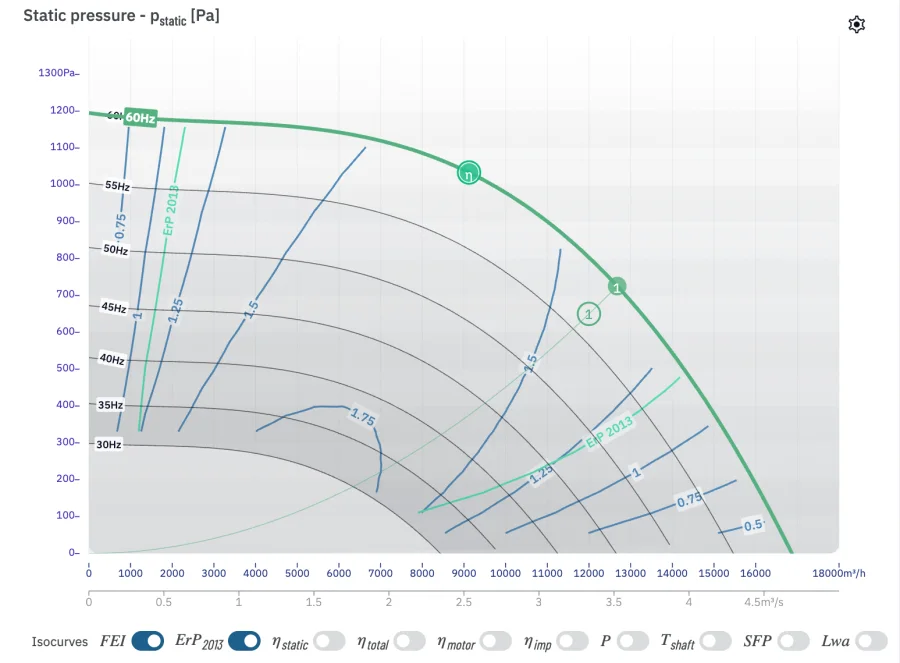
Task: Enable the SFP isocurves toggle
Action: [x=793, y=641]
